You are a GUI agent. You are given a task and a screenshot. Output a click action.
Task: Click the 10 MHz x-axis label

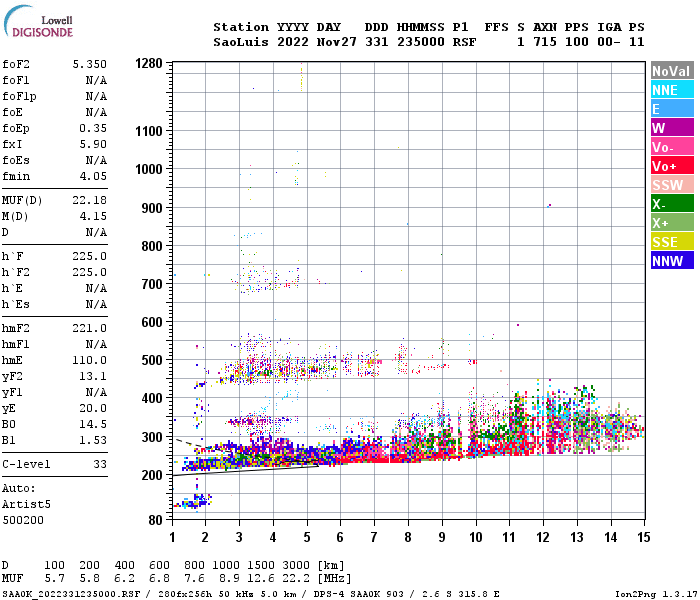(x=476, y=537)
